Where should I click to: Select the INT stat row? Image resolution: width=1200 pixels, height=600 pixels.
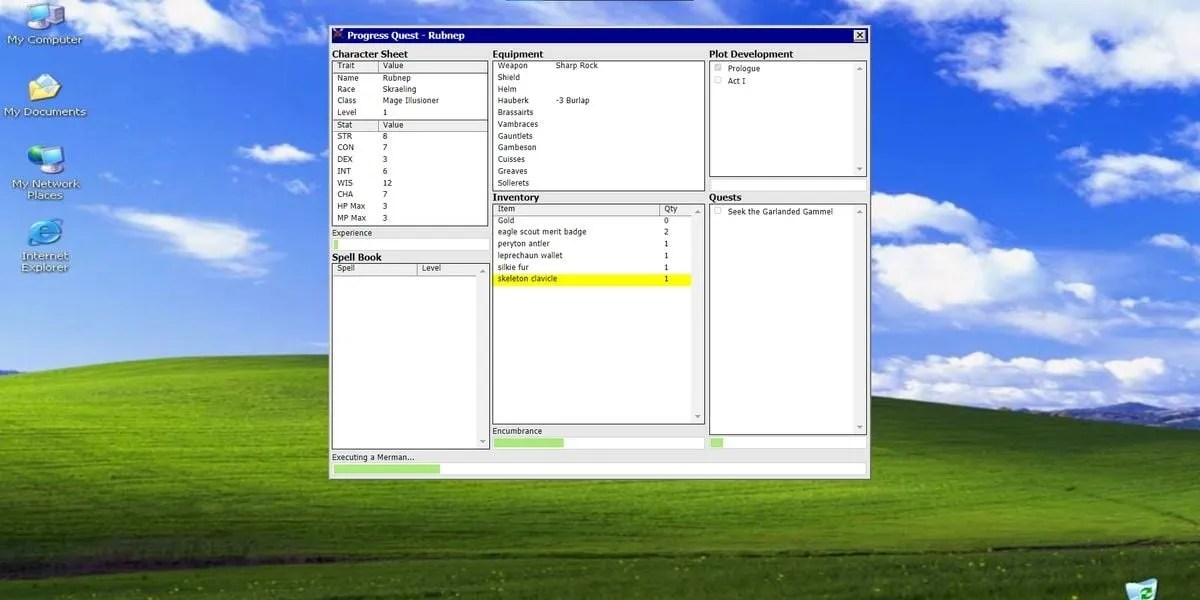click(410, 171)
